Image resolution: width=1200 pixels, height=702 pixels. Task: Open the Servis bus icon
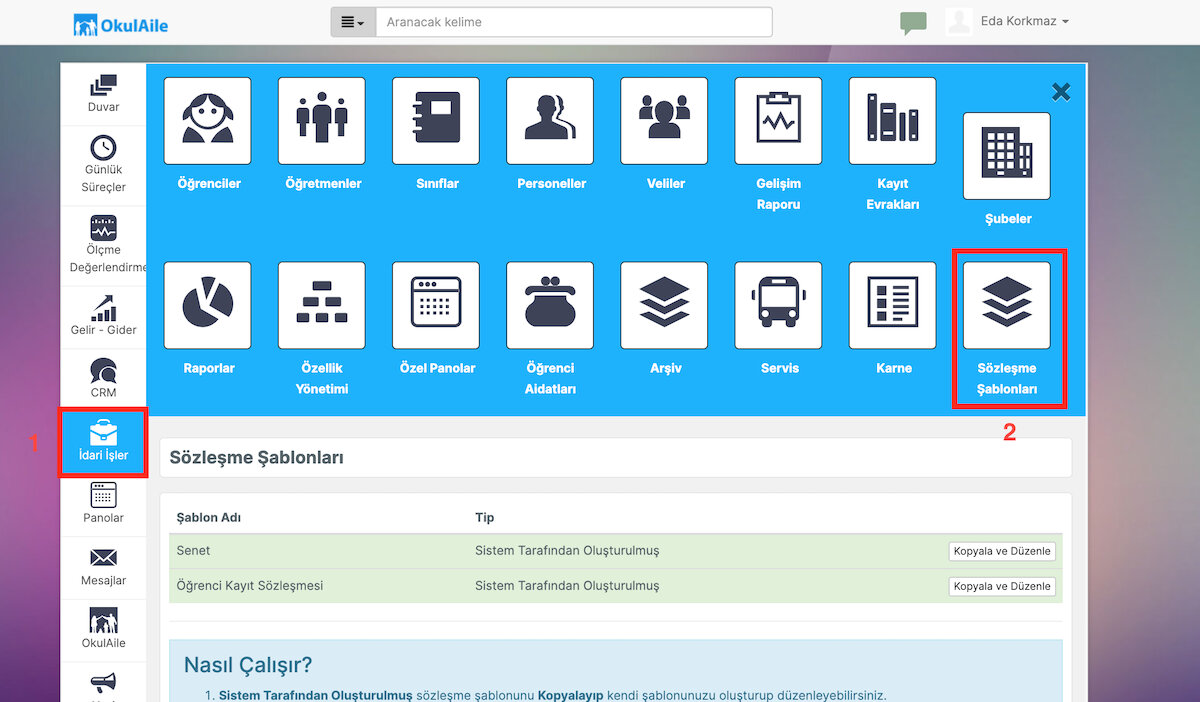coord(778,305)
